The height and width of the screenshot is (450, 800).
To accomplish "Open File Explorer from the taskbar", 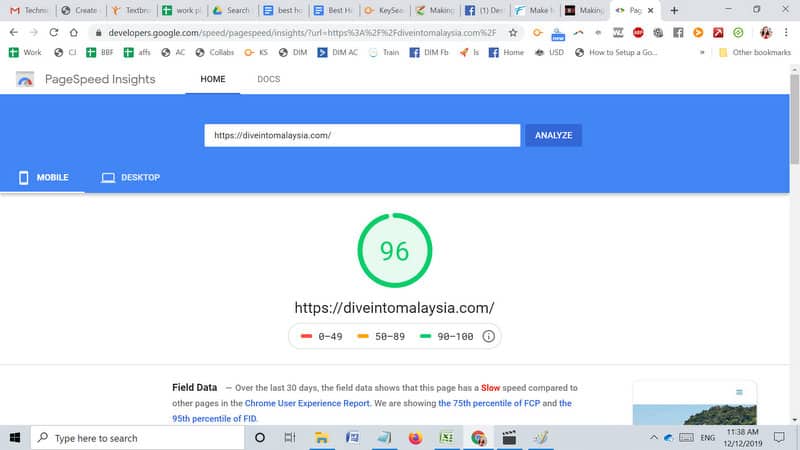I will coord(322,438).
